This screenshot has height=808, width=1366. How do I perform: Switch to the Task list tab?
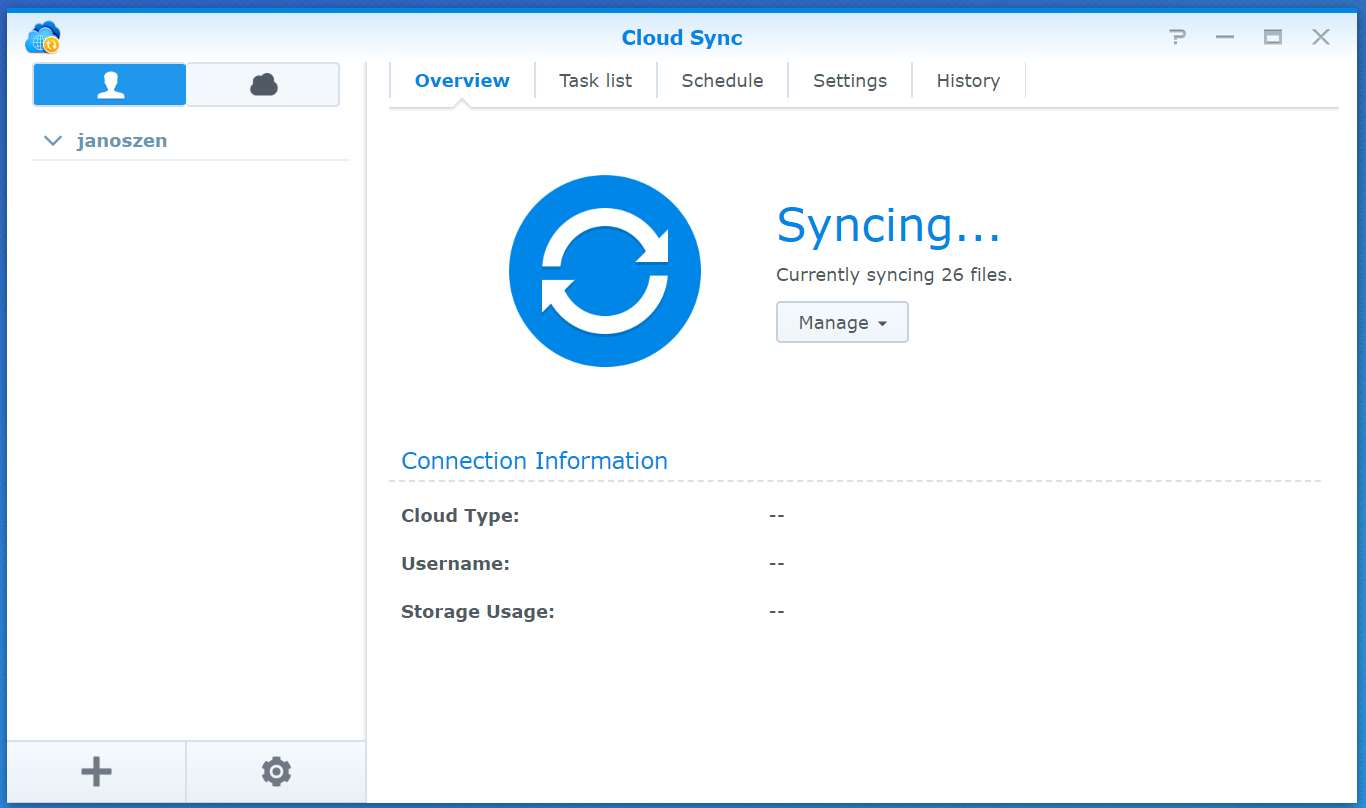point(595,81)
